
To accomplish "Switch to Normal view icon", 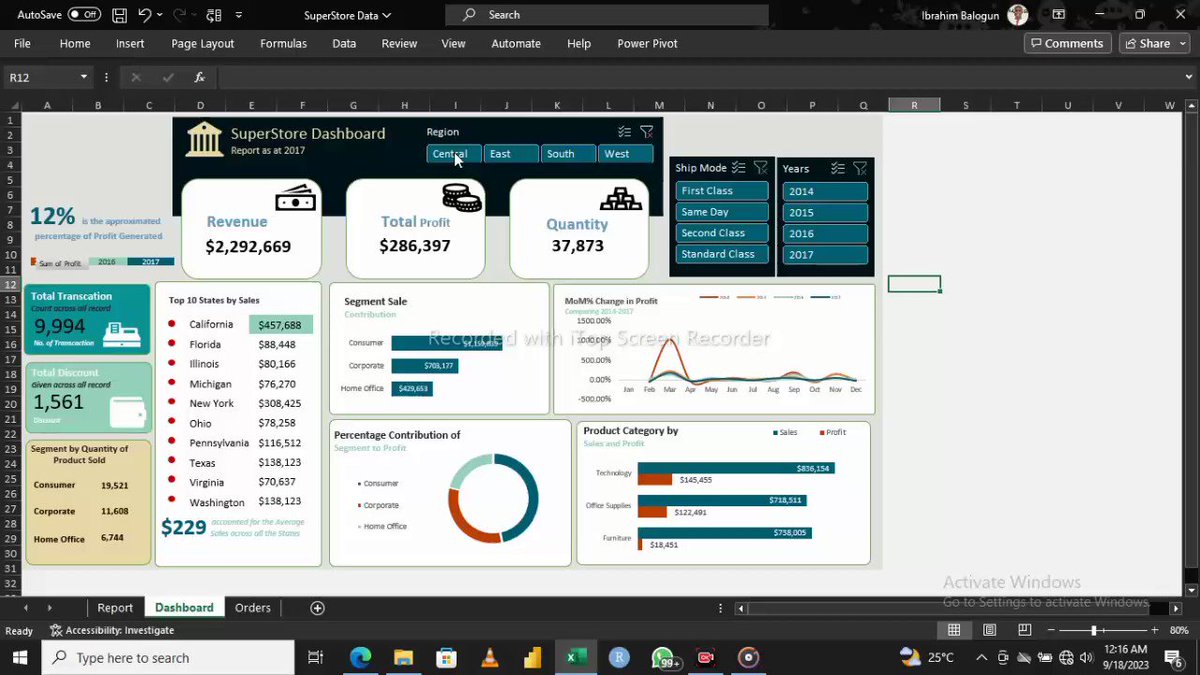I will [x=954, y=630].
